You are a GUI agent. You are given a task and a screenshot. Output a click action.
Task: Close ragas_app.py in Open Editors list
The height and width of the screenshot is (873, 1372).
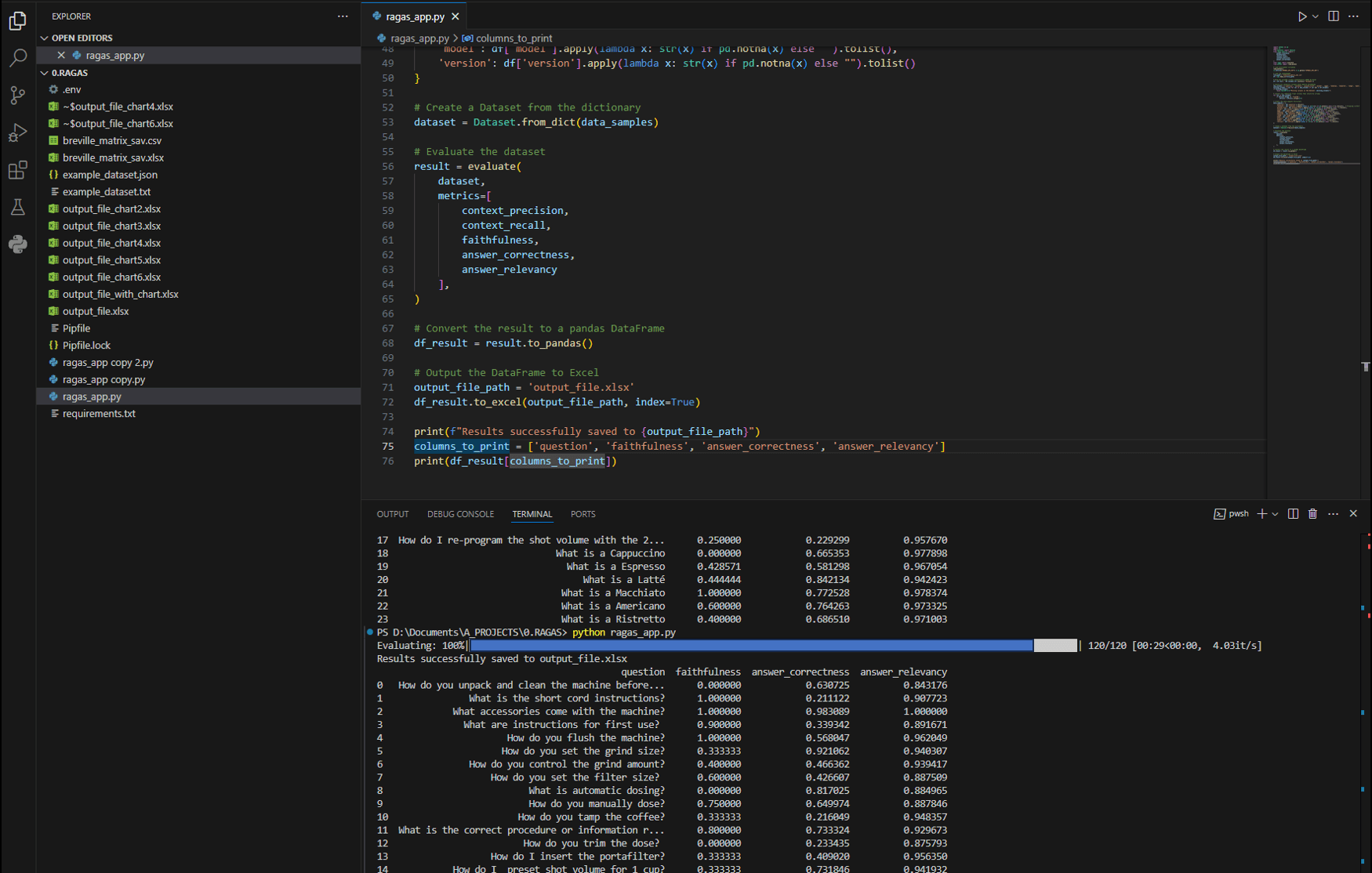(x=61, y=55)
